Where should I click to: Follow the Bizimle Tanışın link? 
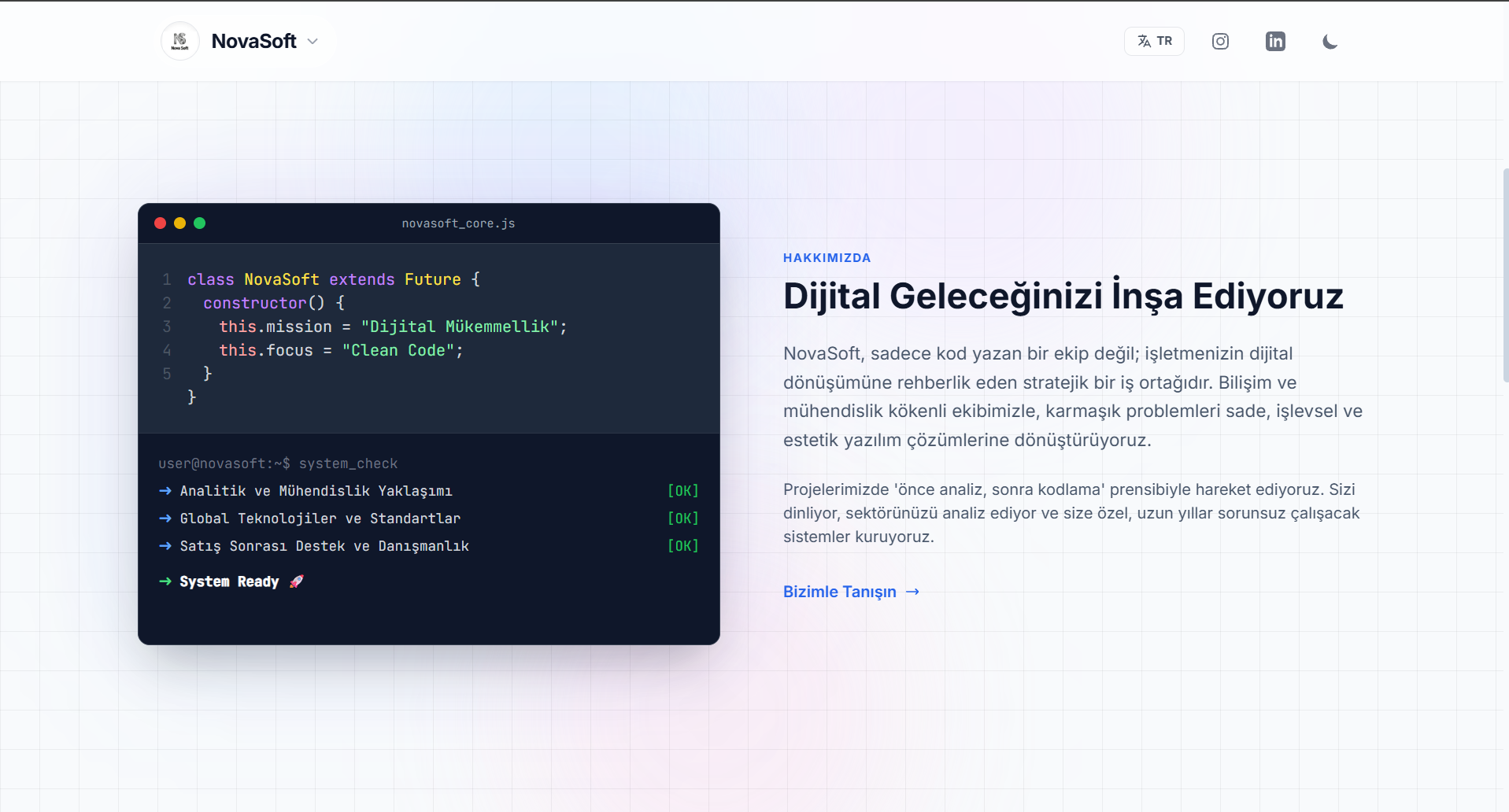click(839, 592)
